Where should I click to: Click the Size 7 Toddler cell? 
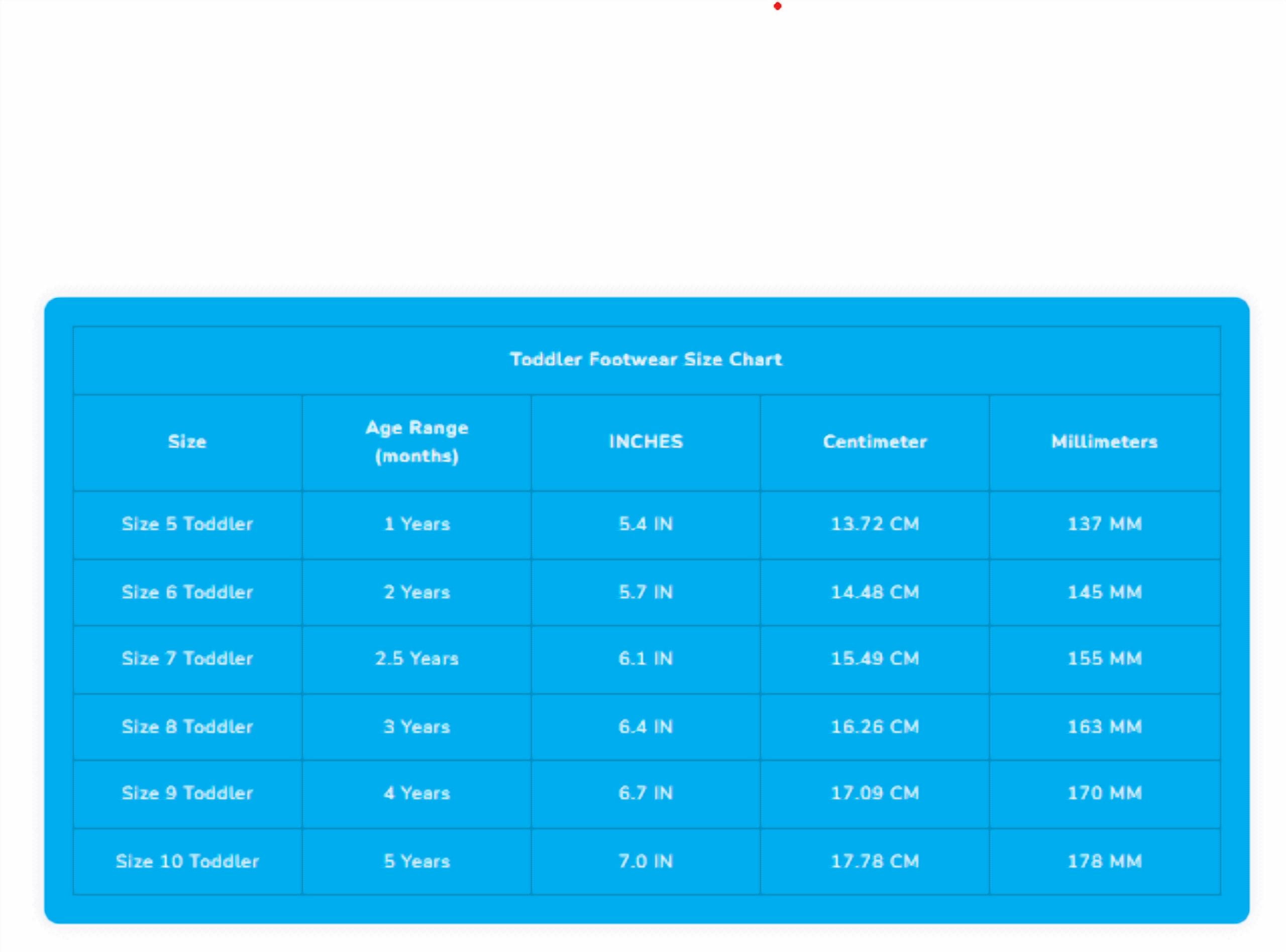point(187,659)
